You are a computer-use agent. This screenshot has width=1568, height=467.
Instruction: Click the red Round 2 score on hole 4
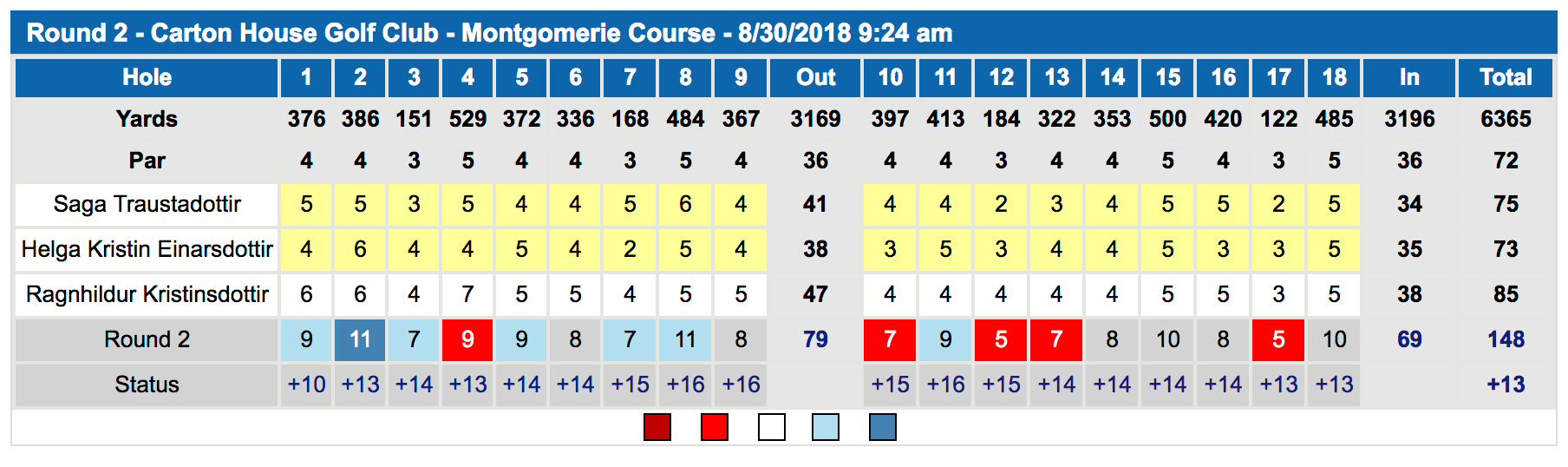pos(467,339)
